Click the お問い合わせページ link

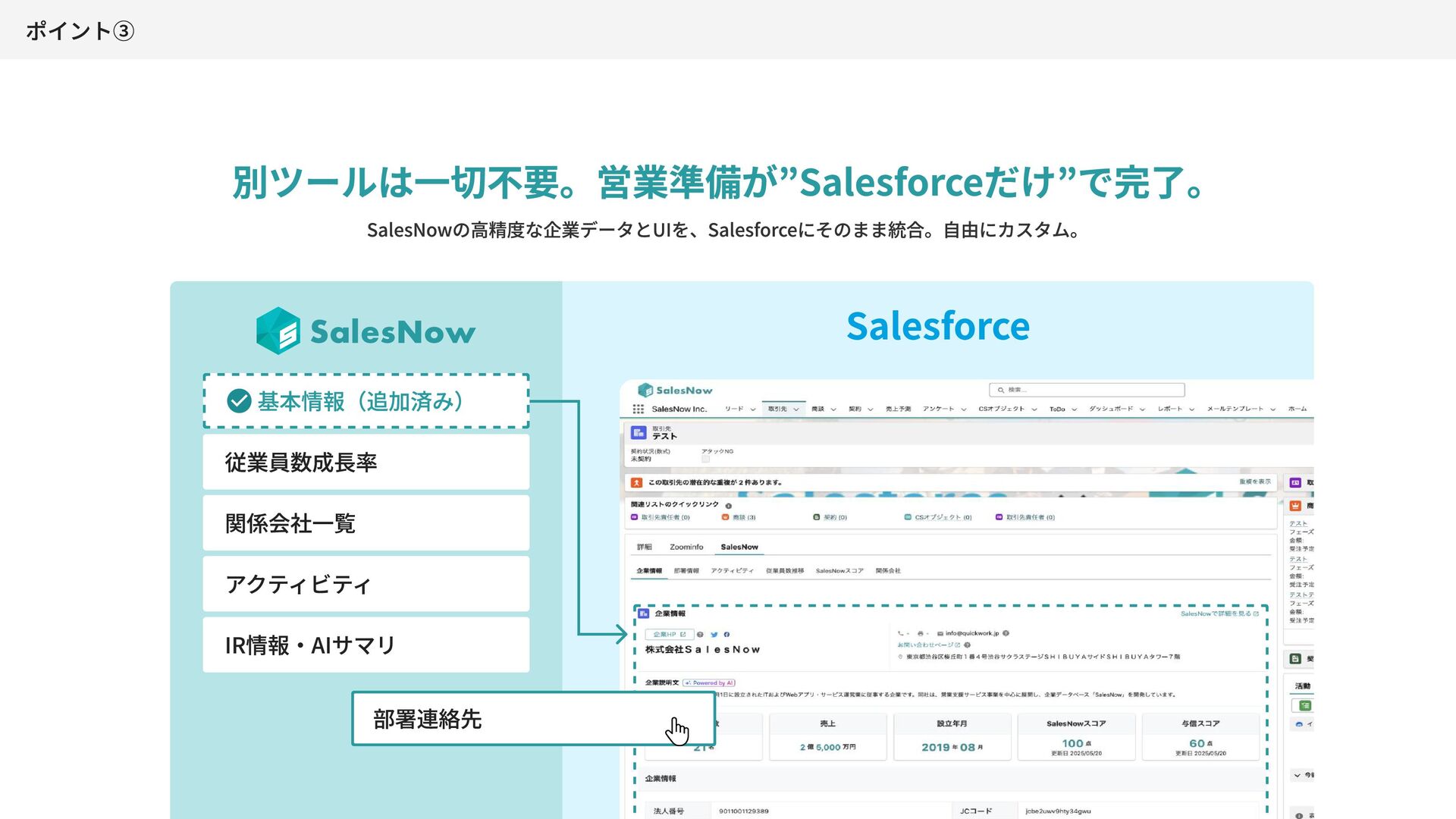929,645
